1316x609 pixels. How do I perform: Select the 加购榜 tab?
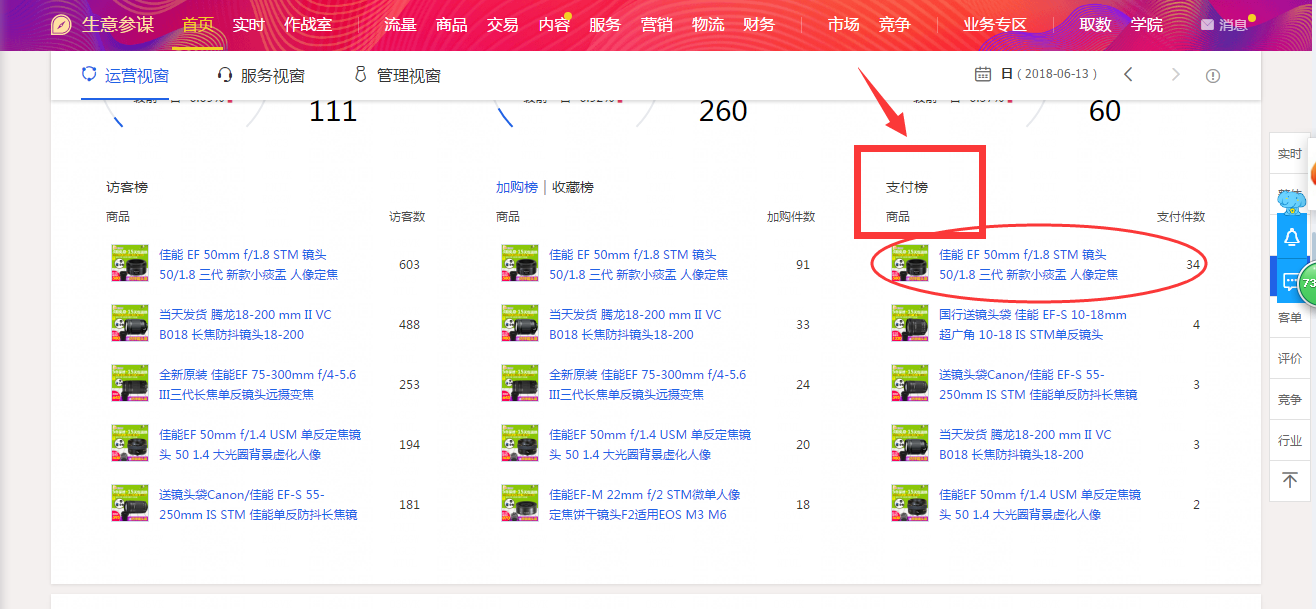click(517, 187)
